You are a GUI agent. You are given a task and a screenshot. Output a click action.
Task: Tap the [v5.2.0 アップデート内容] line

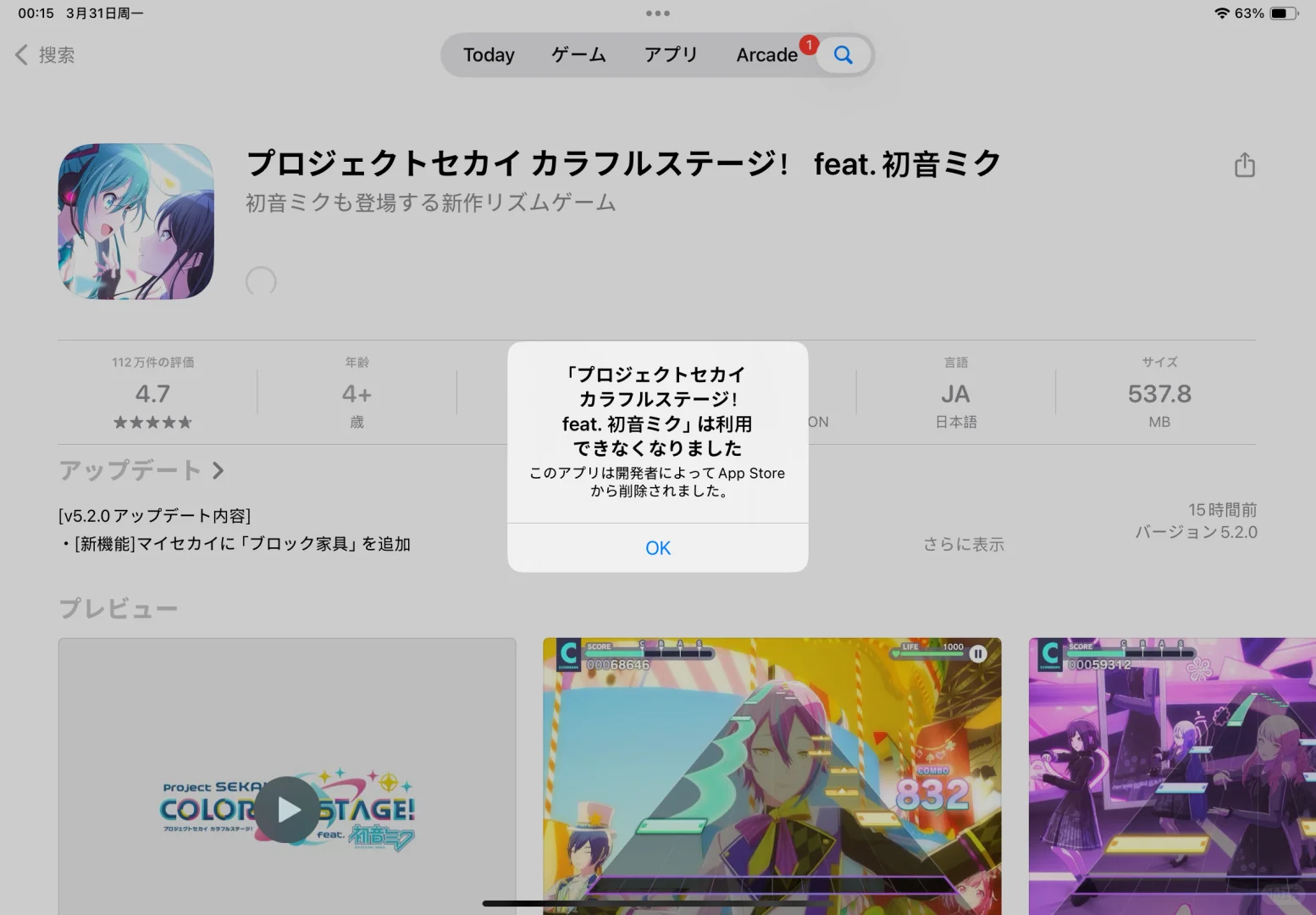tap(154, 516)
